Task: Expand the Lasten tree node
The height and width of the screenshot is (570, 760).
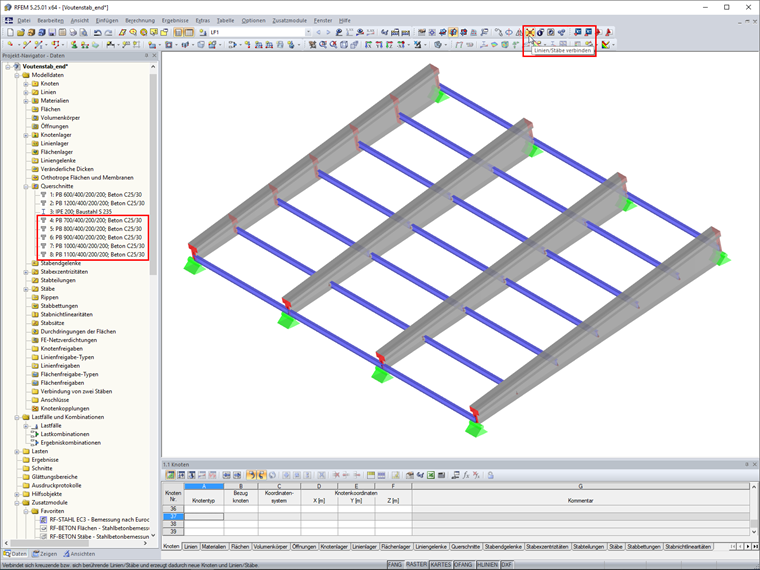Action: click(x=17, y=451)
